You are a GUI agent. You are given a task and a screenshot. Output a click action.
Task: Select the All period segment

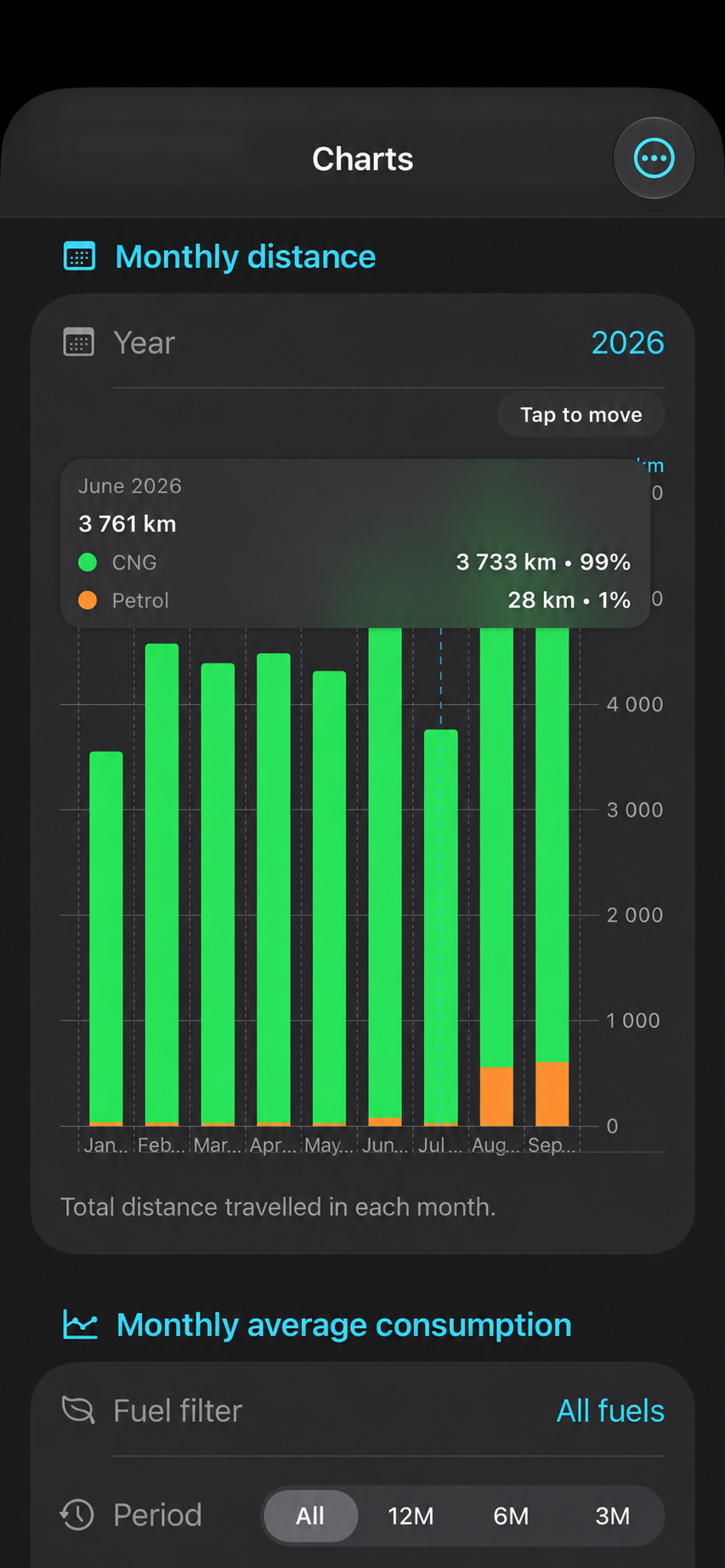[x=310, y=1515]
